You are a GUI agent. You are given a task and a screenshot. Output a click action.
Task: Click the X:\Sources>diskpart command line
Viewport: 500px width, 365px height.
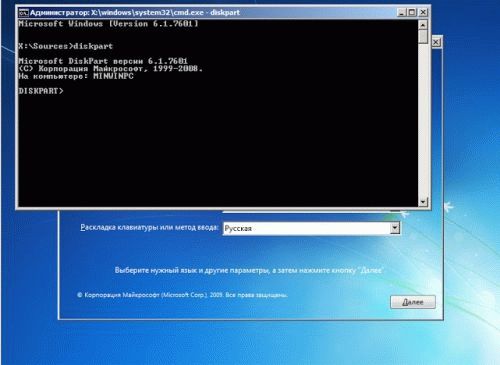(x=66, y=46)
